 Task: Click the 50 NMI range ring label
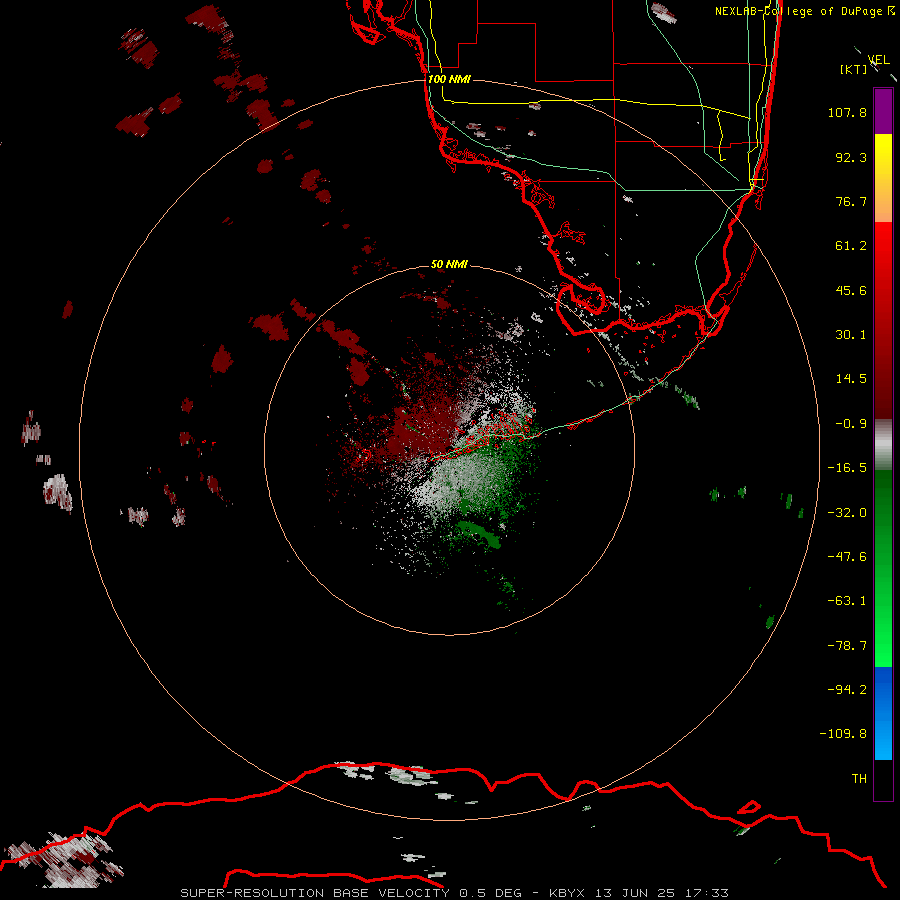click(x=449, y=264)
